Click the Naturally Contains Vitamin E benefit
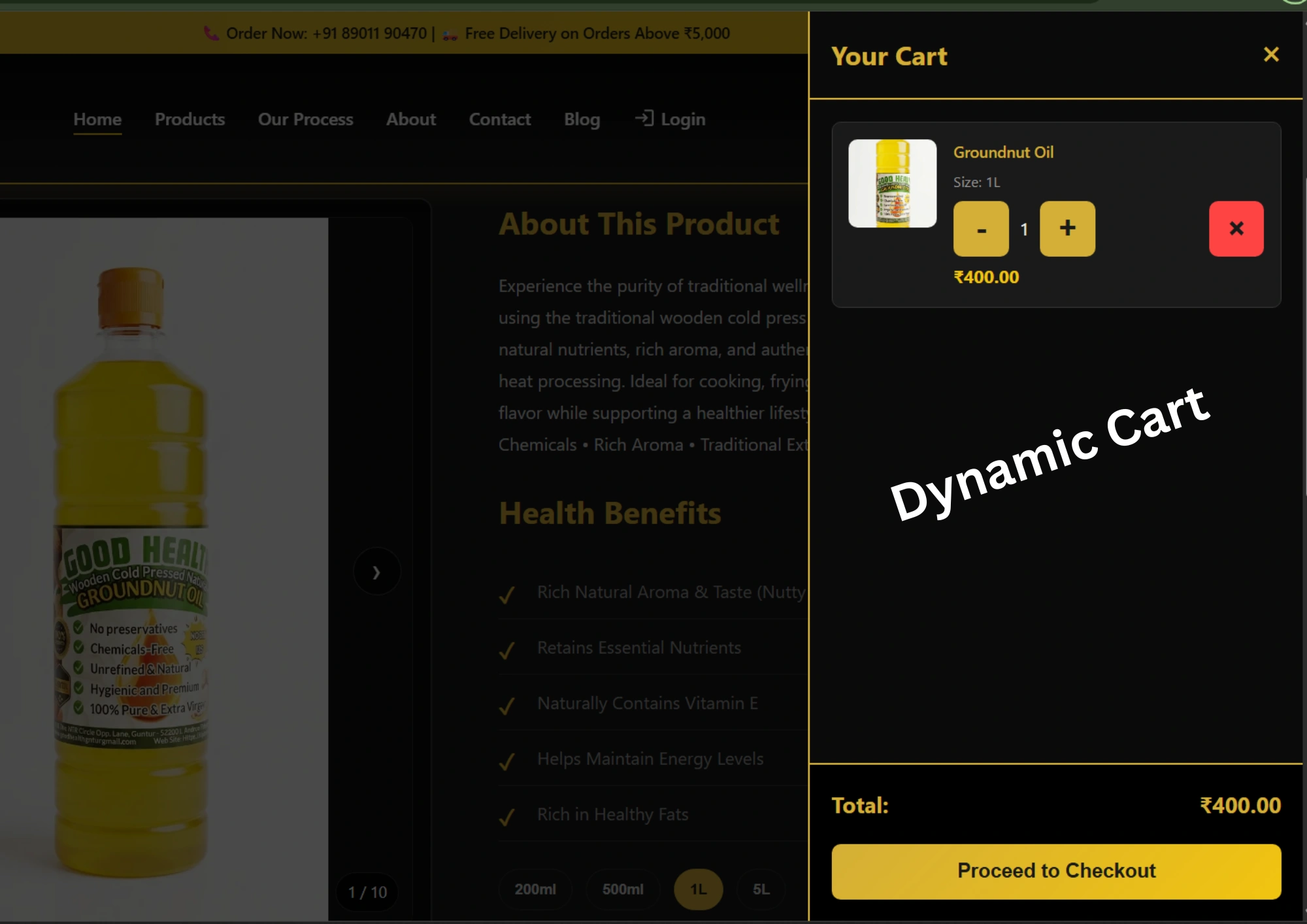 pyautogui.click(x=647, y=703)
